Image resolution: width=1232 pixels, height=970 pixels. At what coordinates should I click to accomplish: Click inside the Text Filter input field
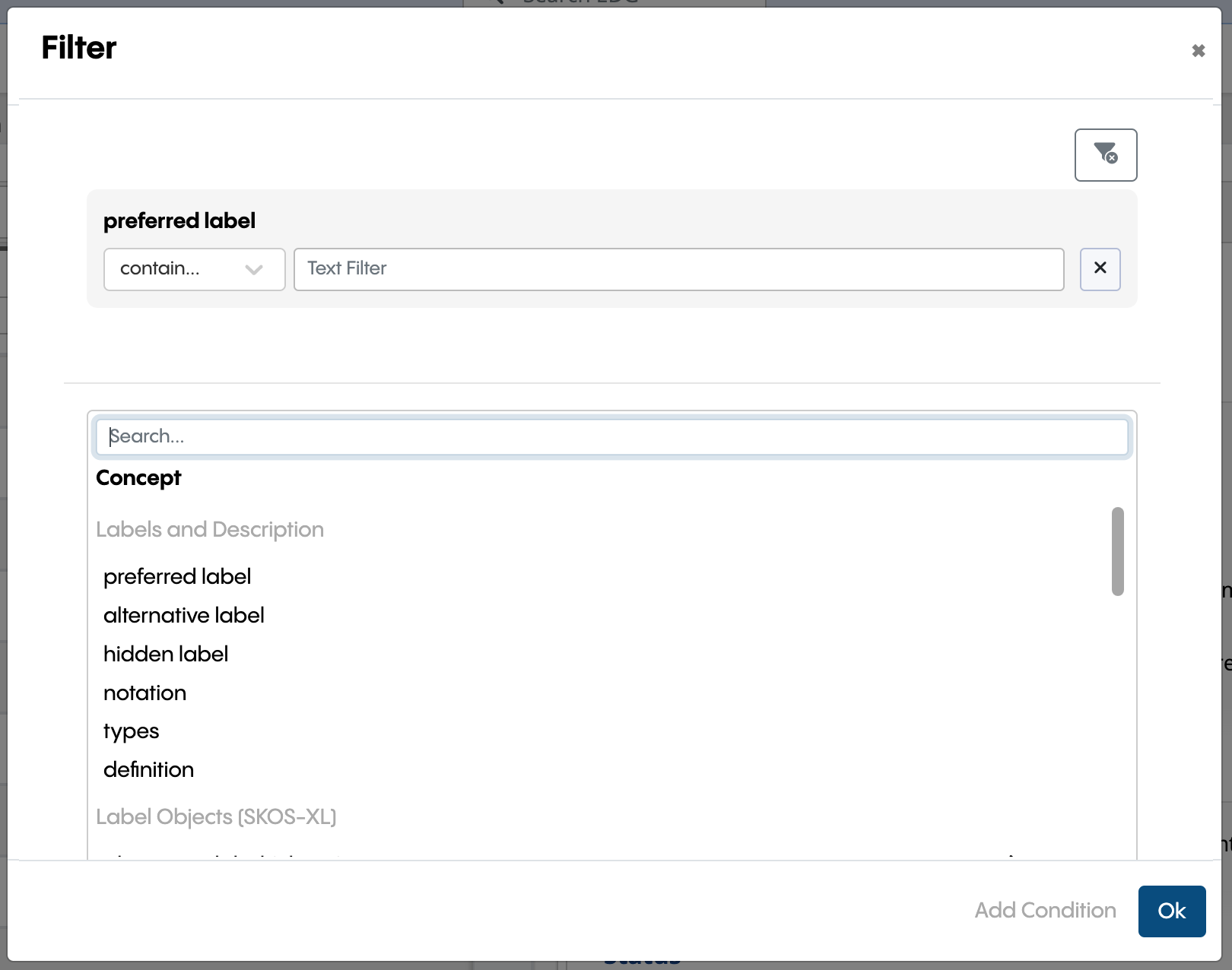pyautogui.click(x=679, y=269)
